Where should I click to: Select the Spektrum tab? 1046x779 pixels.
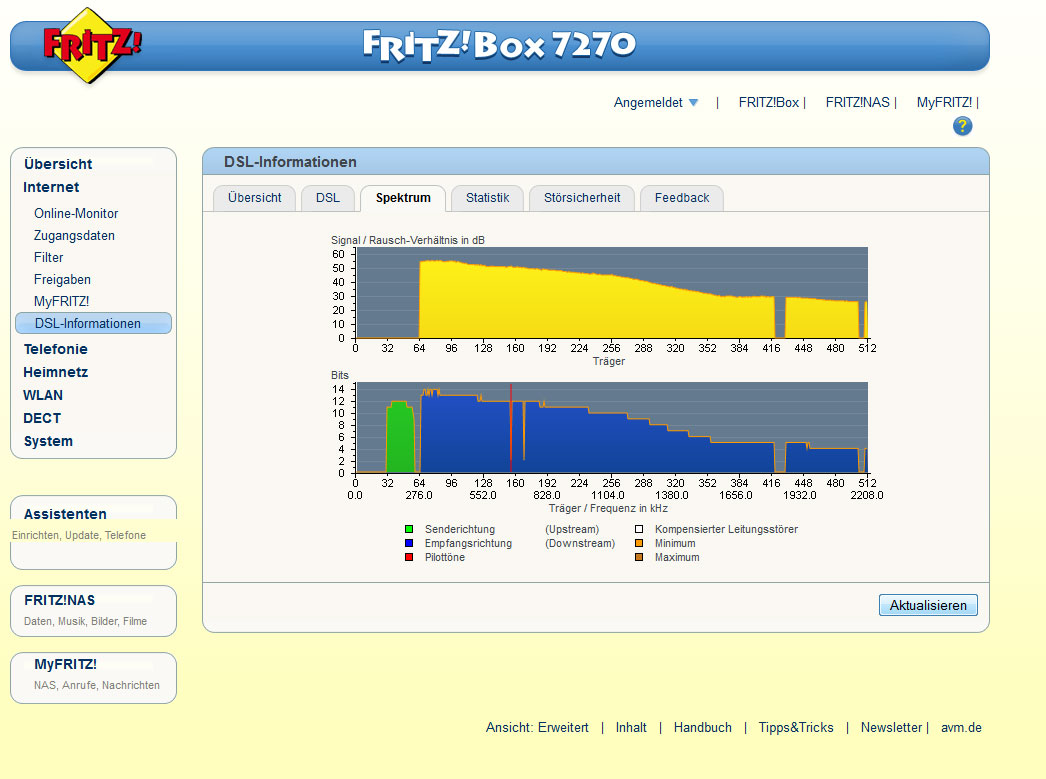pos(403,198)
